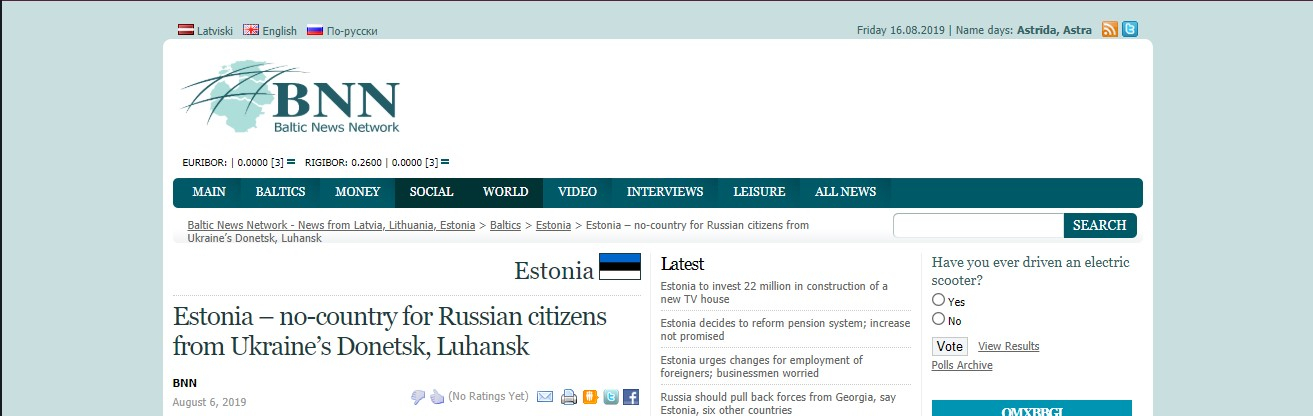The image size is (1313, 416).
Task: Open the INTERVIEWS menu item
Action: point(665,192)
